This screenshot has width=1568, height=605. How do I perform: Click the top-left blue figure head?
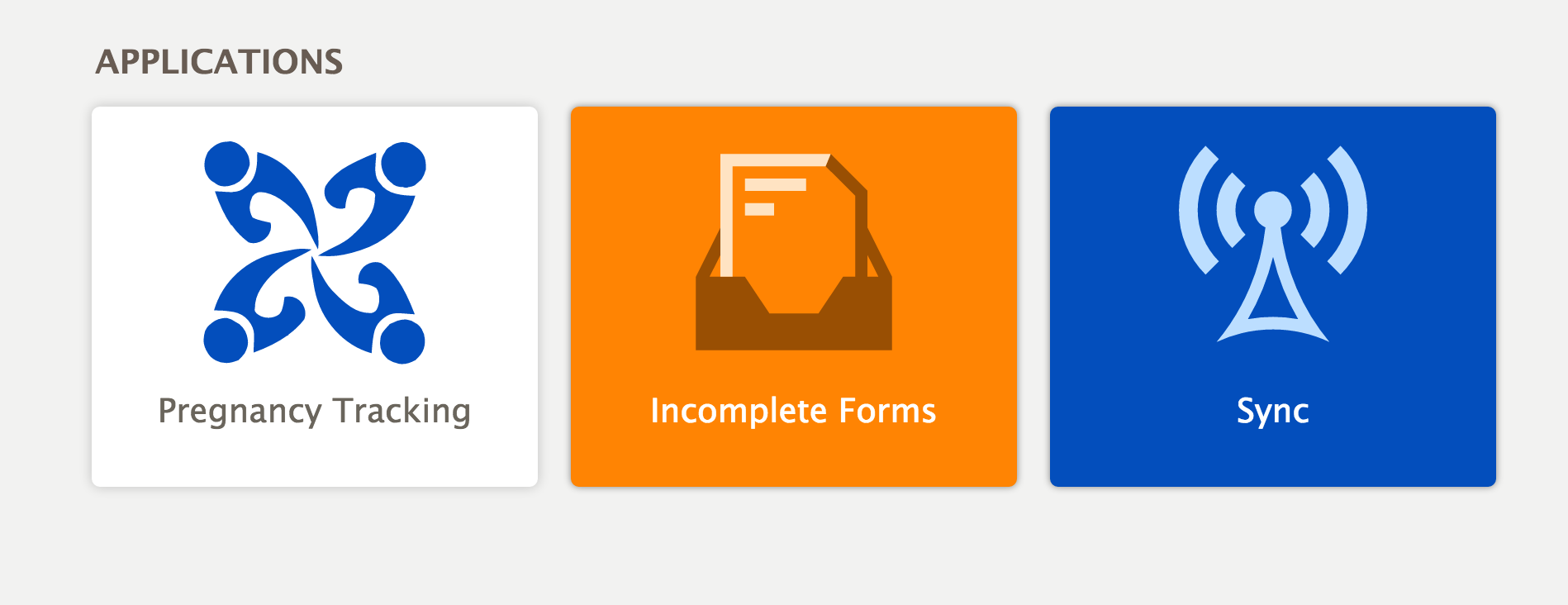tap(227, 164)
